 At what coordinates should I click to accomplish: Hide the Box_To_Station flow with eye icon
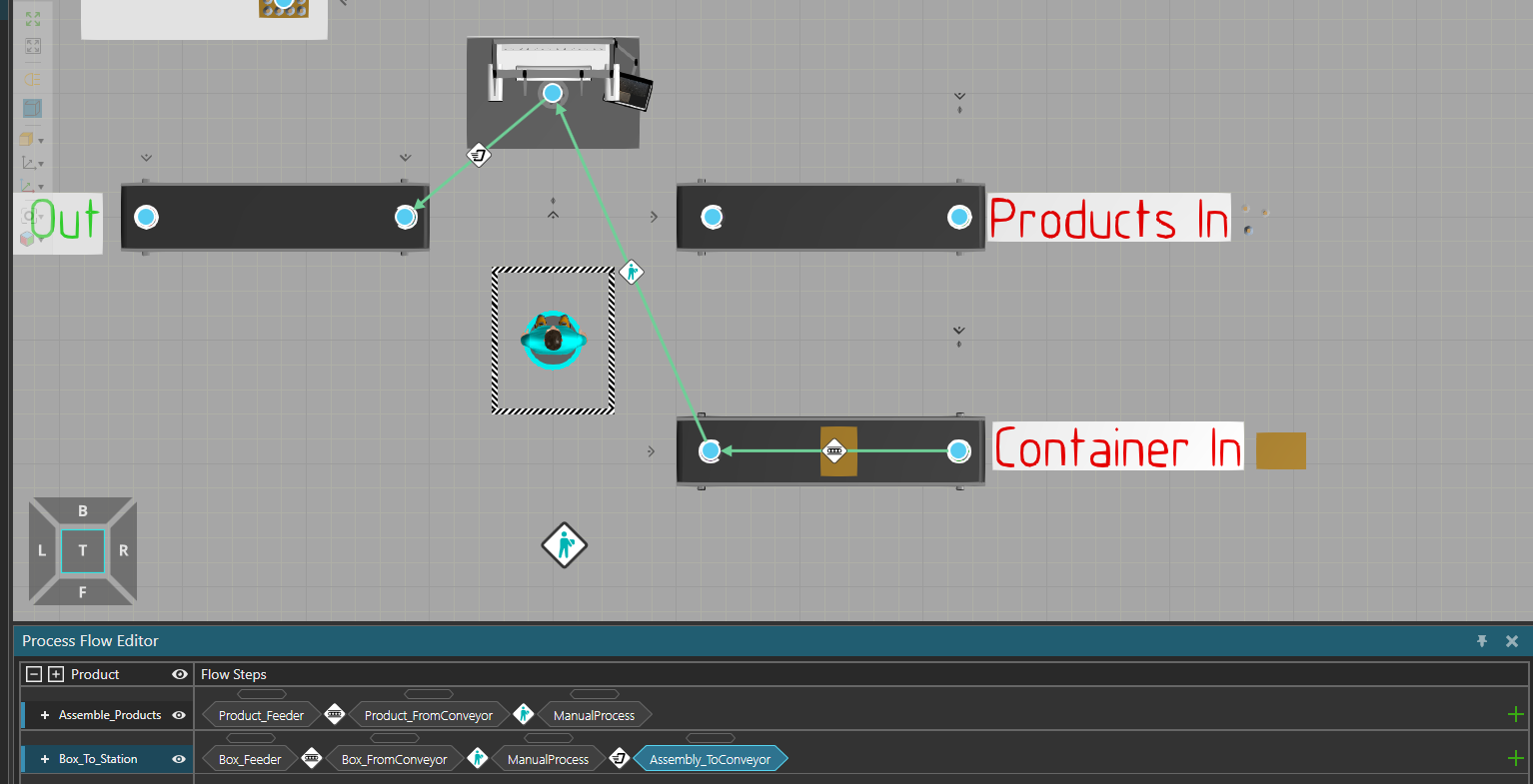179,759
